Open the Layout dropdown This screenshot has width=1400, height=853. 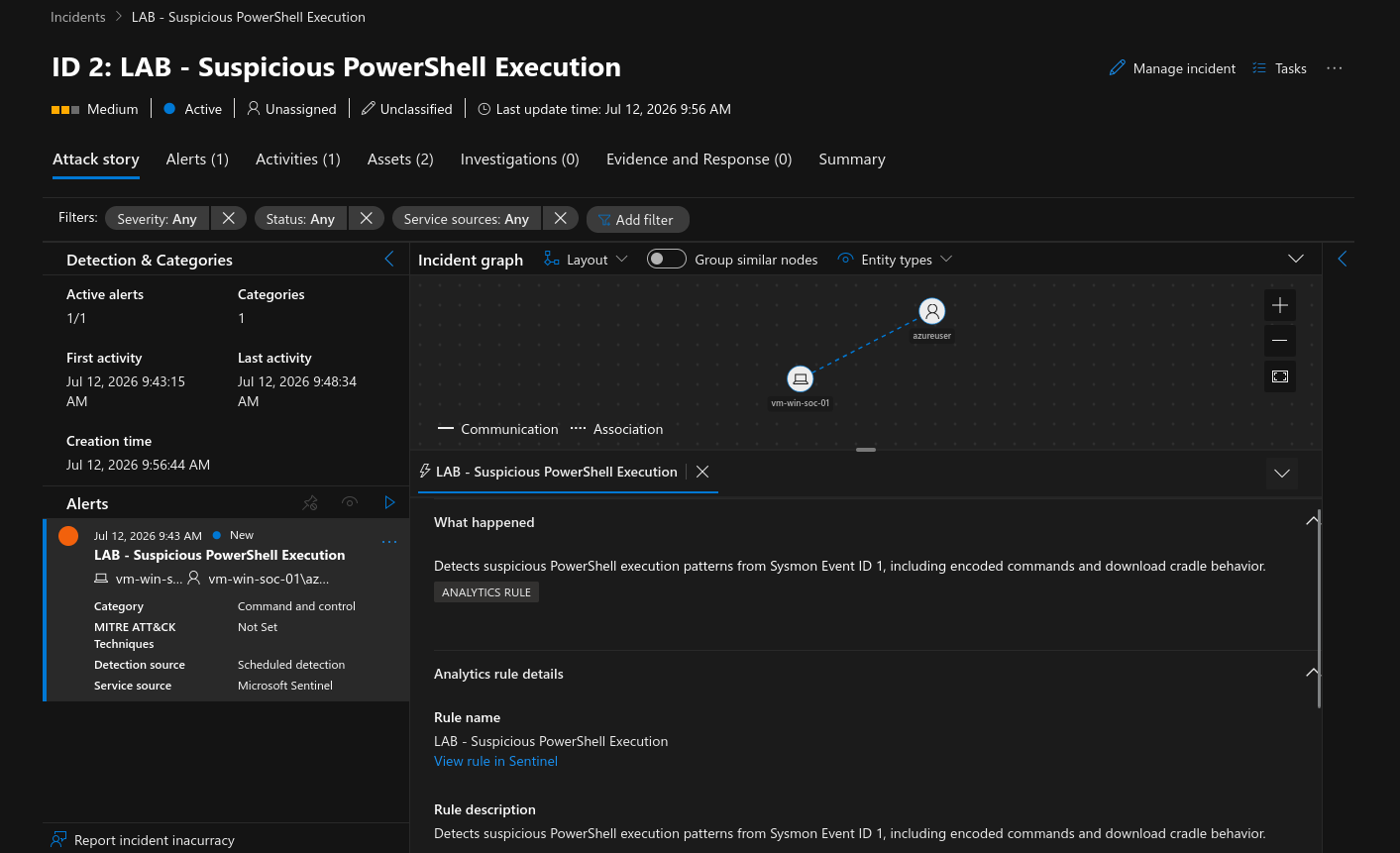(587, 260)
